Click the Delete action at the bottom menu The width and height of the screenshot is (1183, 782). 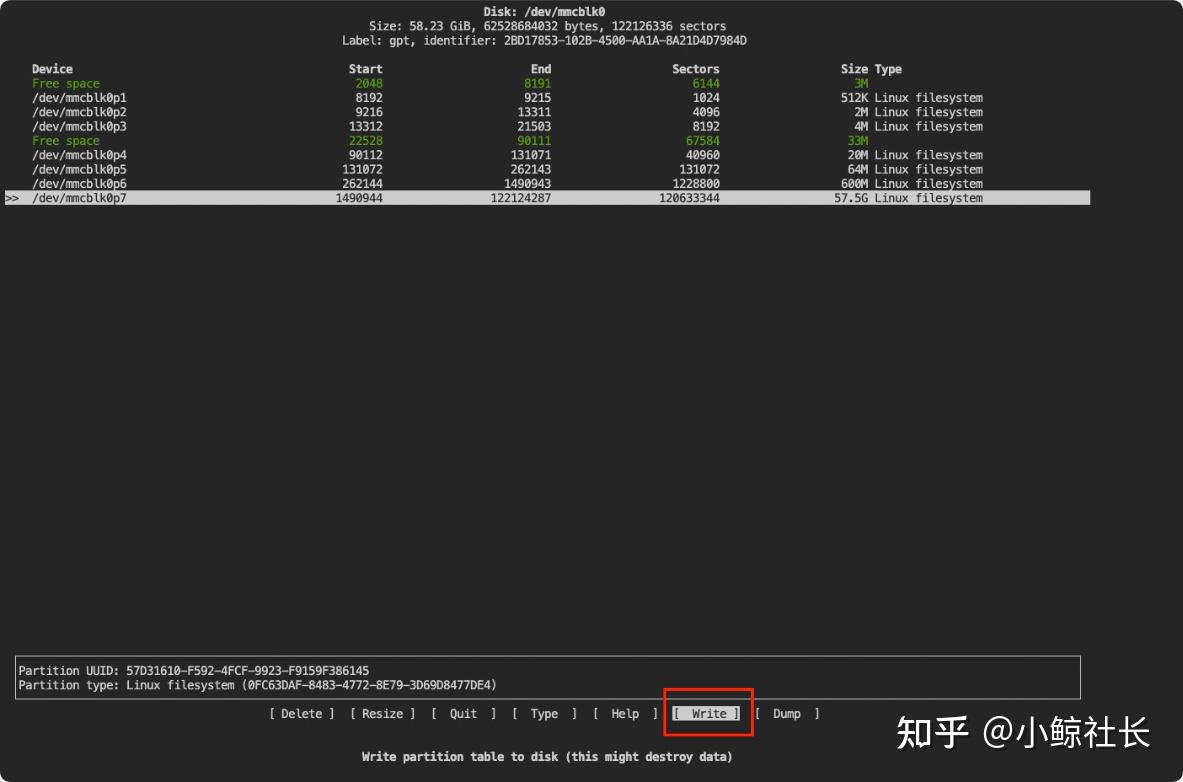click(300, 713)
